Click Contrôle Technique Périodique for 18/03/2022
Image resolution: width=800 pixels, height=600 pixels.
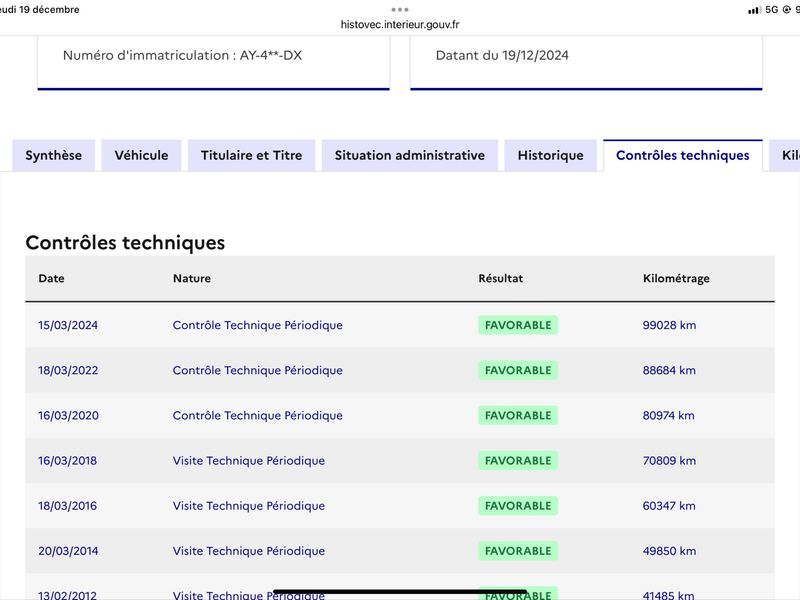pos(258,370)
